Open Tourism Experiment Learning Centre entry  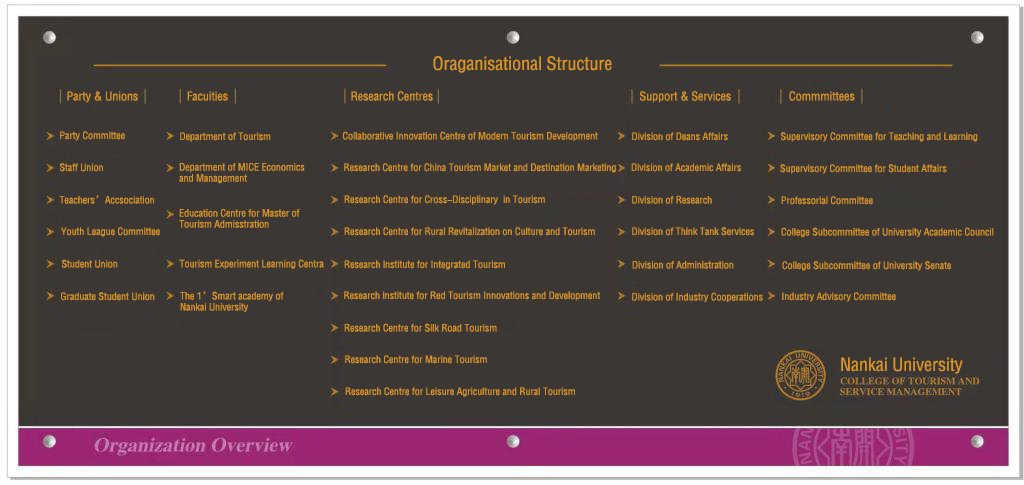pos(251,264)
